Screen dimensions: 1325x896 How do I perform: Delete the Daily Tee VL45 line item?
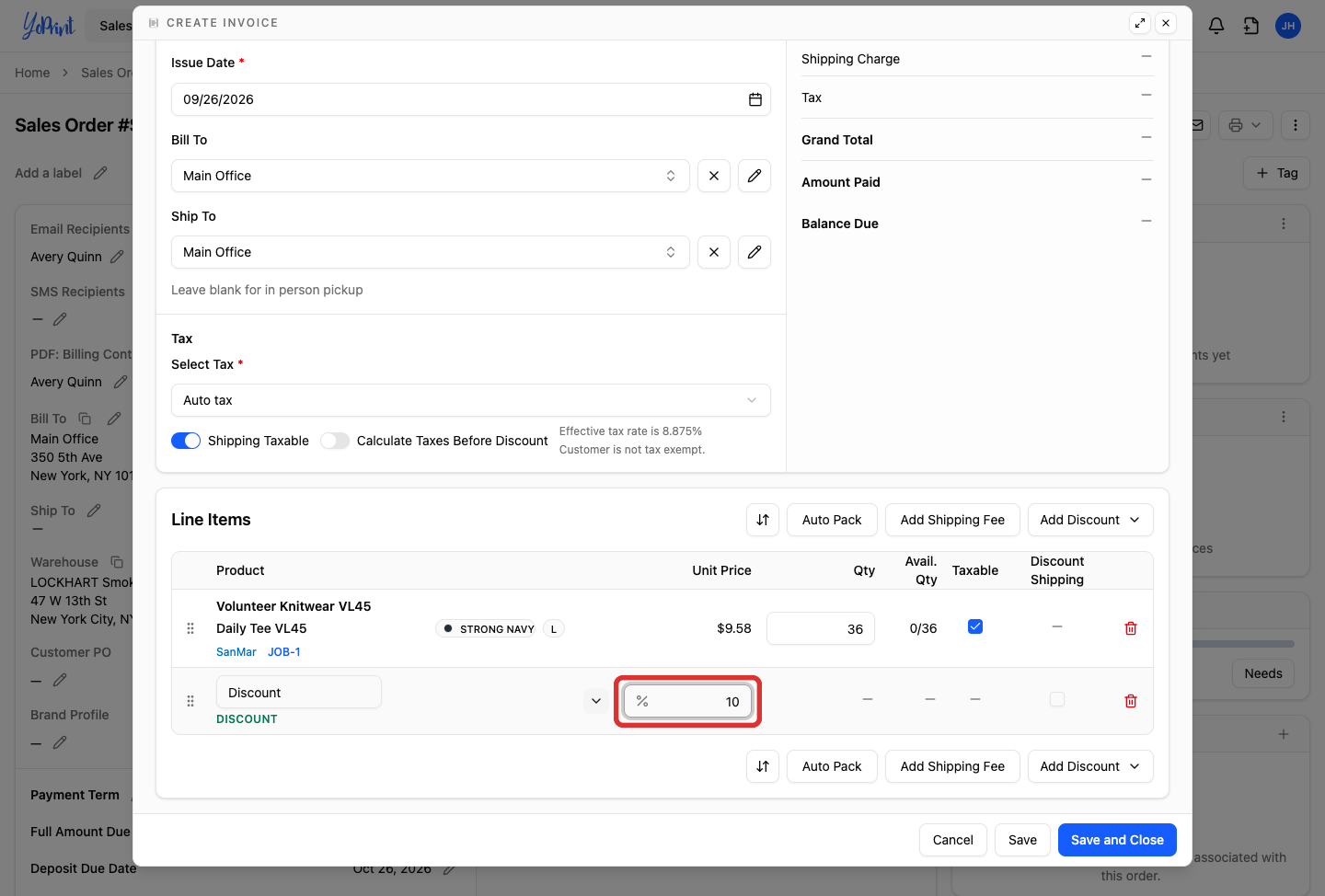pyautogui.click(x=1131, y=628)
